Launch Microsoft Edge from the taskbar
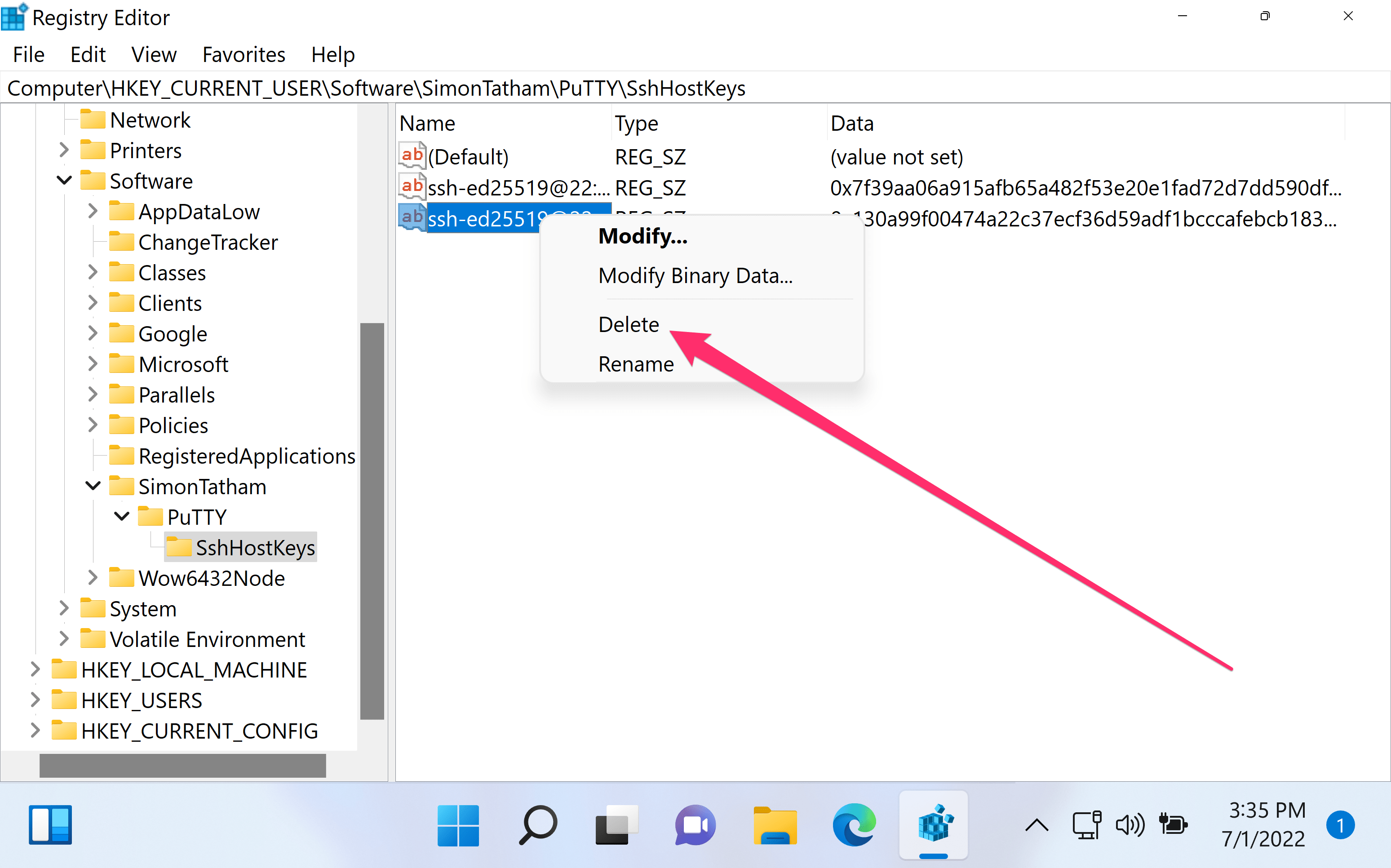Viewport: 1391px width, 868px height. (853, 825)
